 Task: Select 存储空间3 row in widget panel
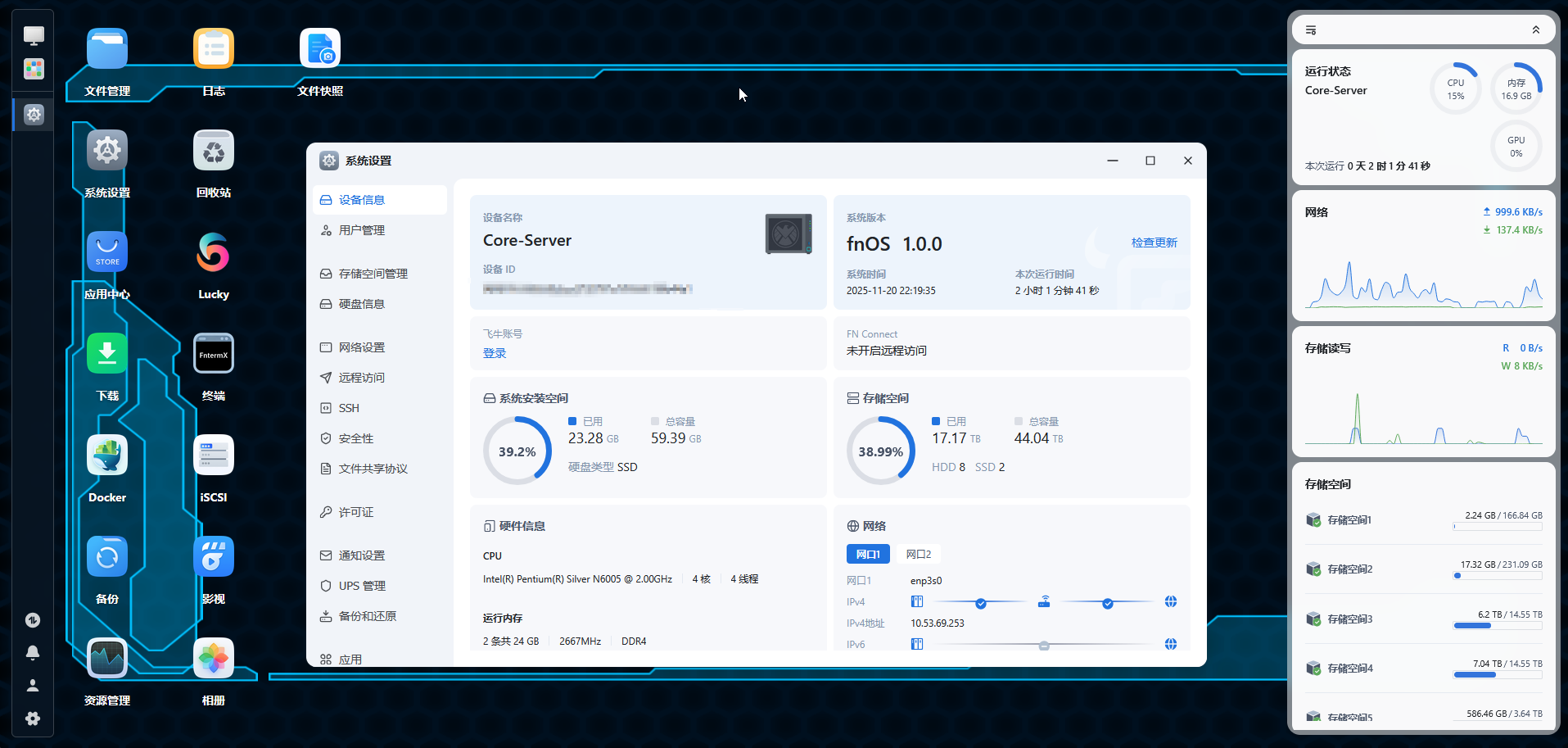(x=1424, y=619)
